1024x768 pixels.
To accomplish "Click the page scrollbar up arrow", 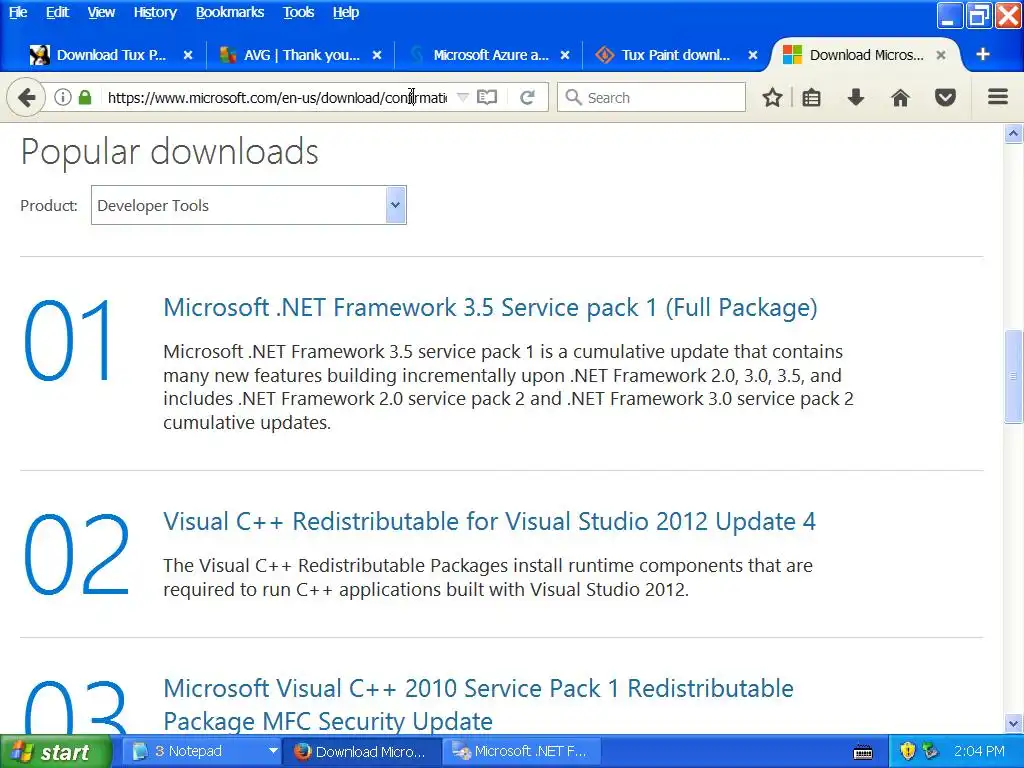I will point(1013,134).
